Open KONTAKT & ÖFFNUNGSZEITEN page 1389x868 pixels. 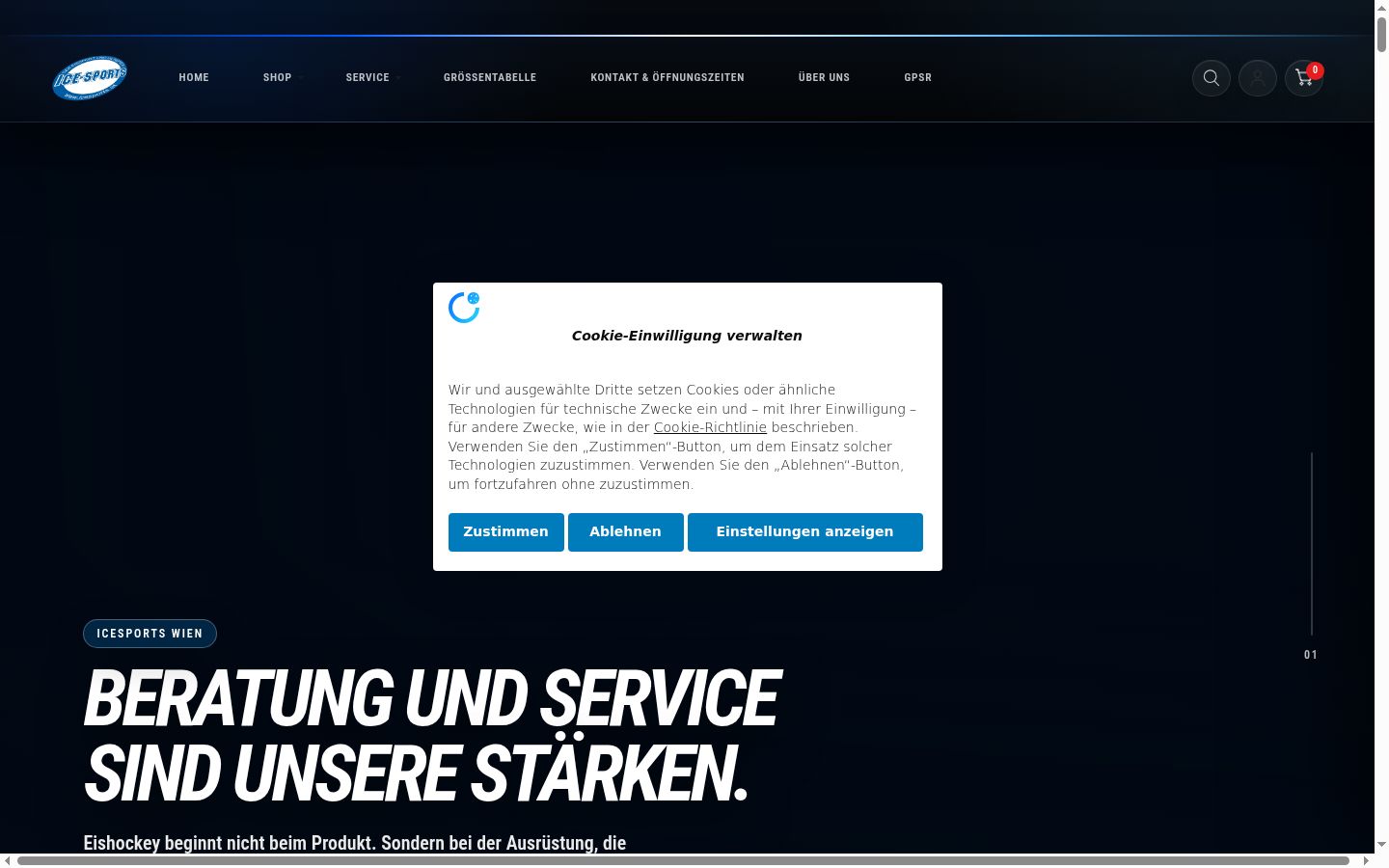(667, 77)
